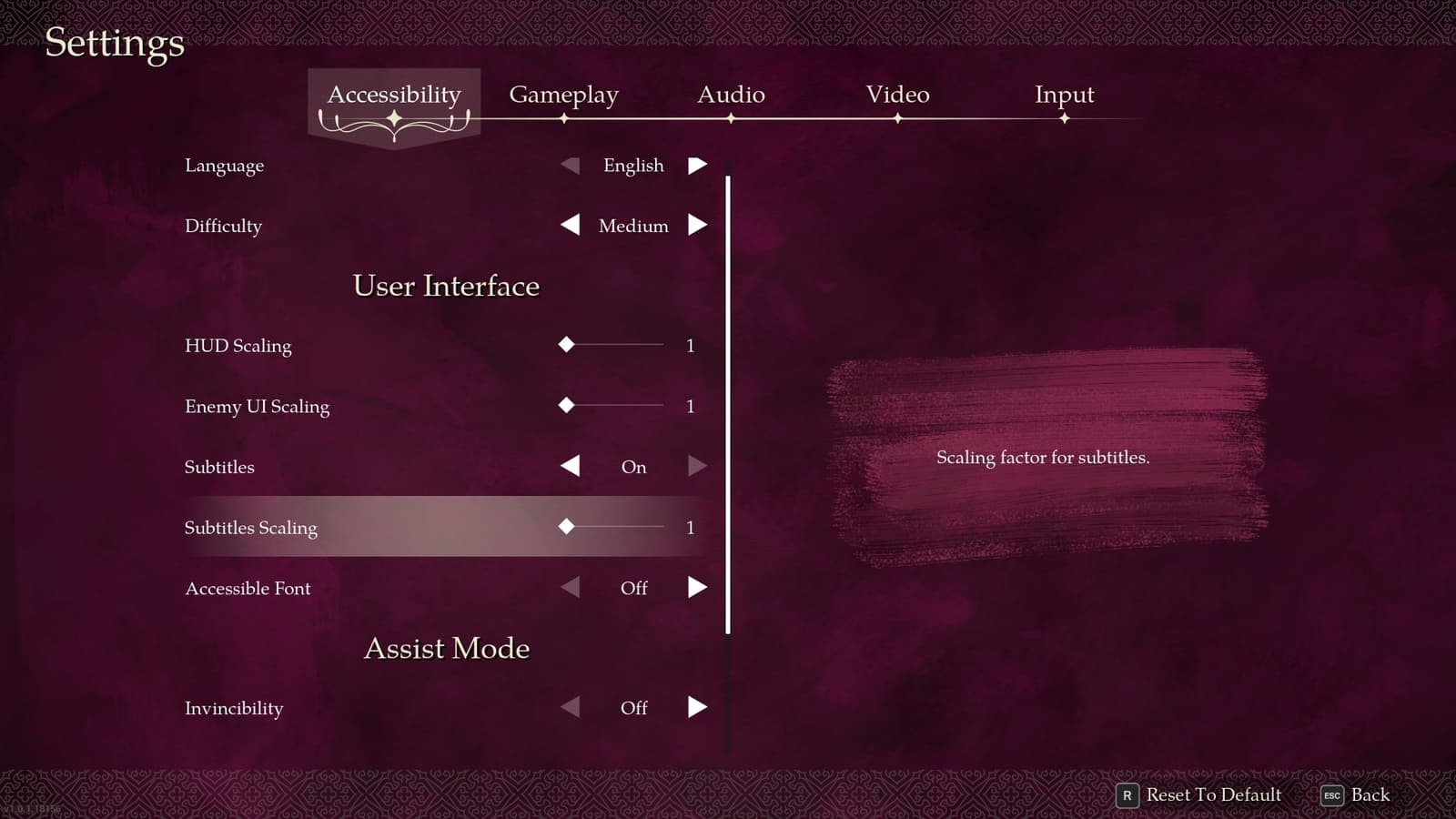This screenshot has width=1456, height=819.
Task: Turn Subtitles off with the left arrow
Action: tap(571, 466)
